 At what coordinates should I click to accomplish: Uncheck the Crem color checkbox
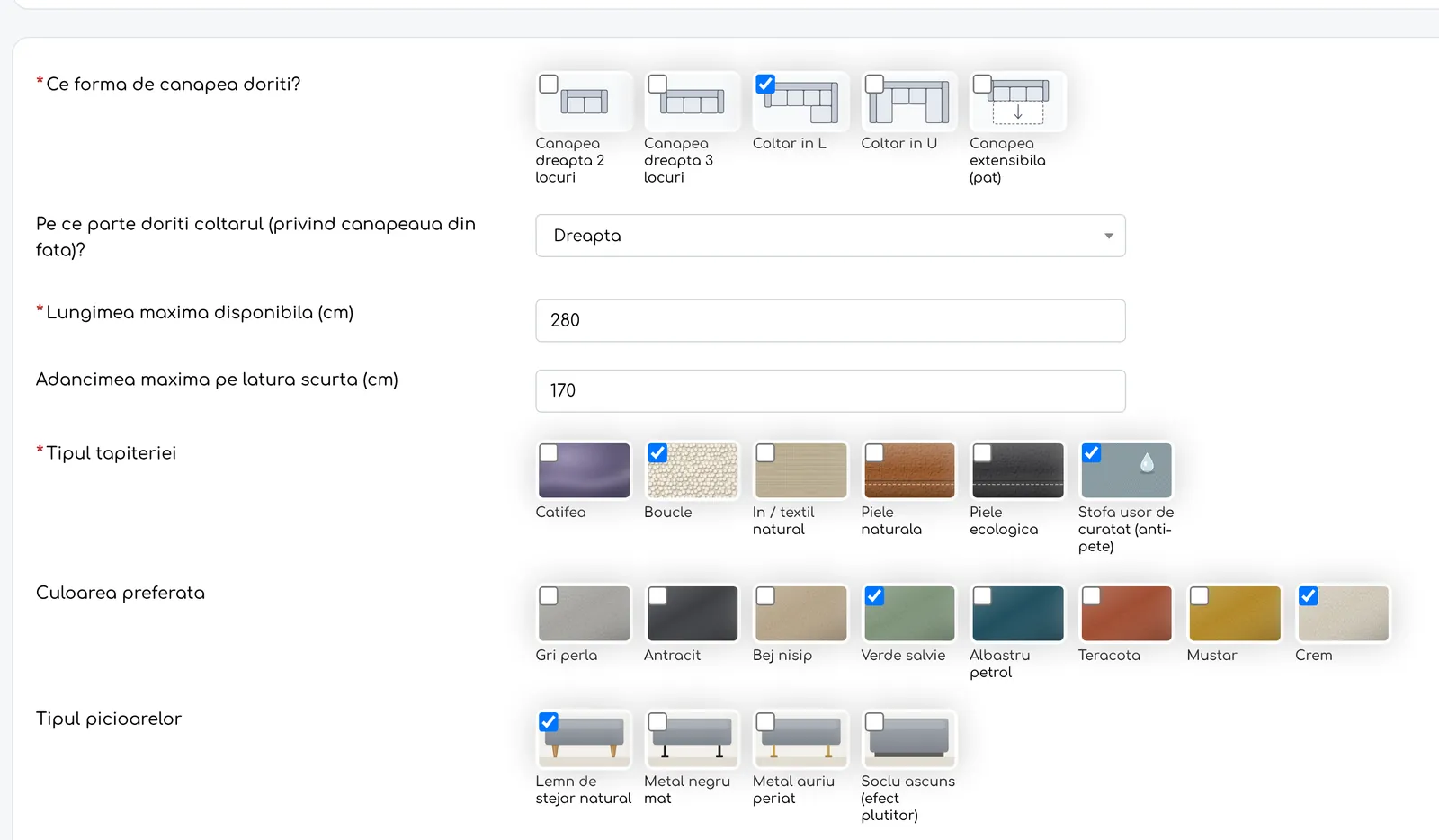point(1309,595)
